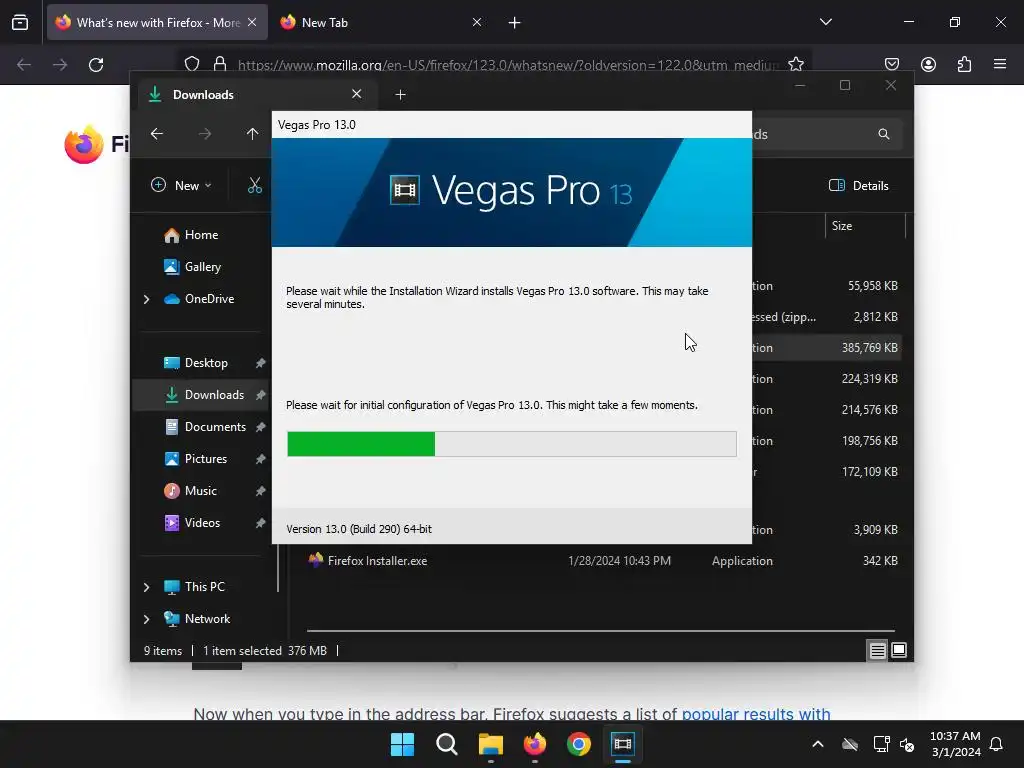The height and width of the screenshot is (768, 1024).
Task: Expand the Network tree node
Action: (146, 619)
